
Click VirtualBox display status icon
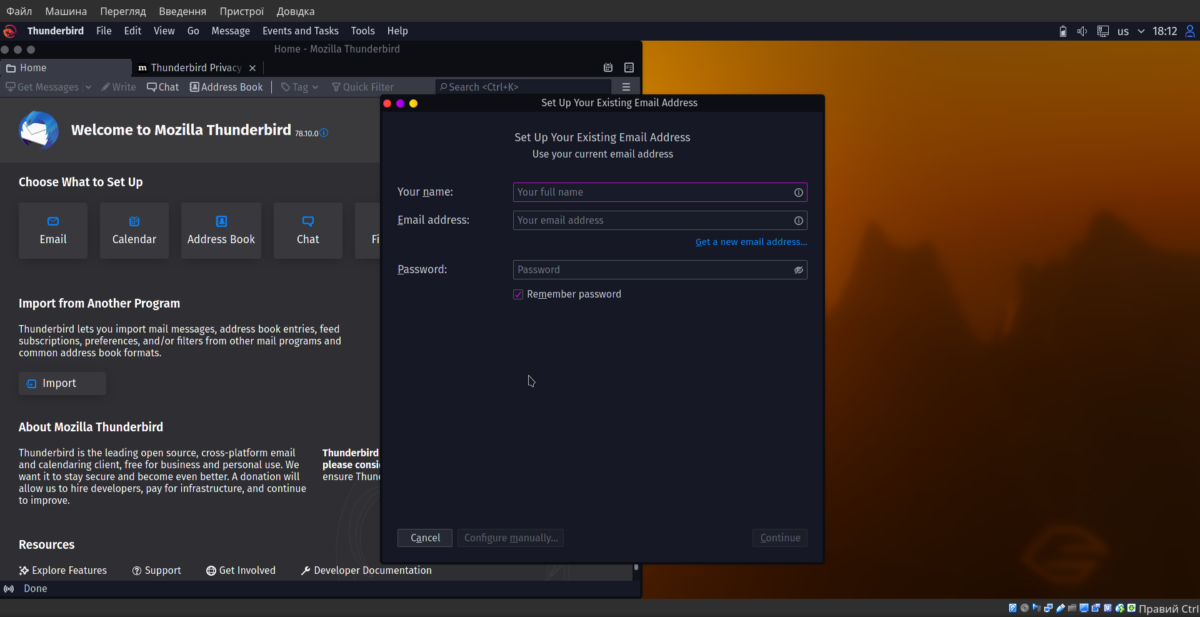(1084, 608)
